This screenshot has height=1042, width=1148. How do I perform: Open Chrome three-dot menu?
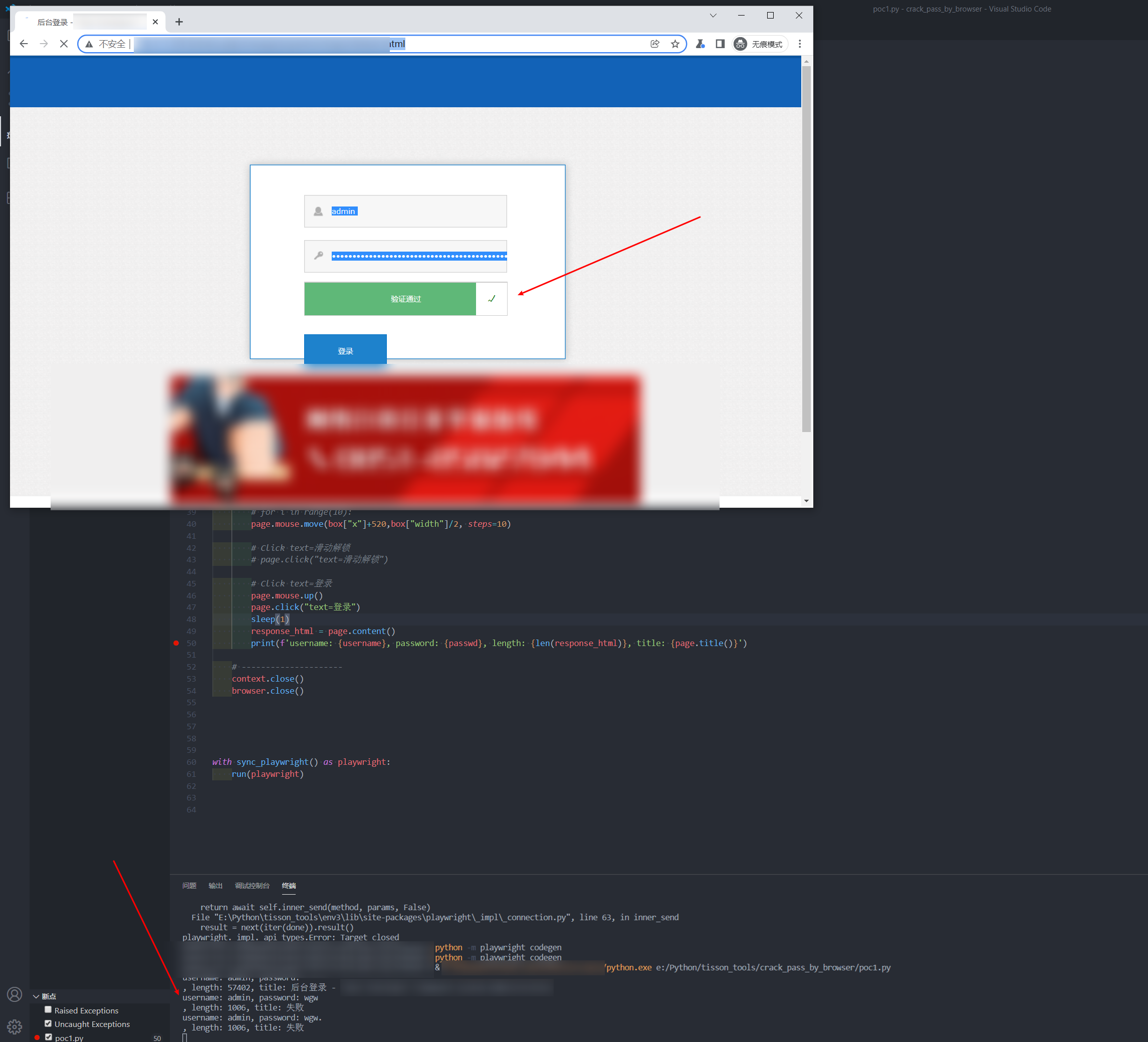pos(800,44)
